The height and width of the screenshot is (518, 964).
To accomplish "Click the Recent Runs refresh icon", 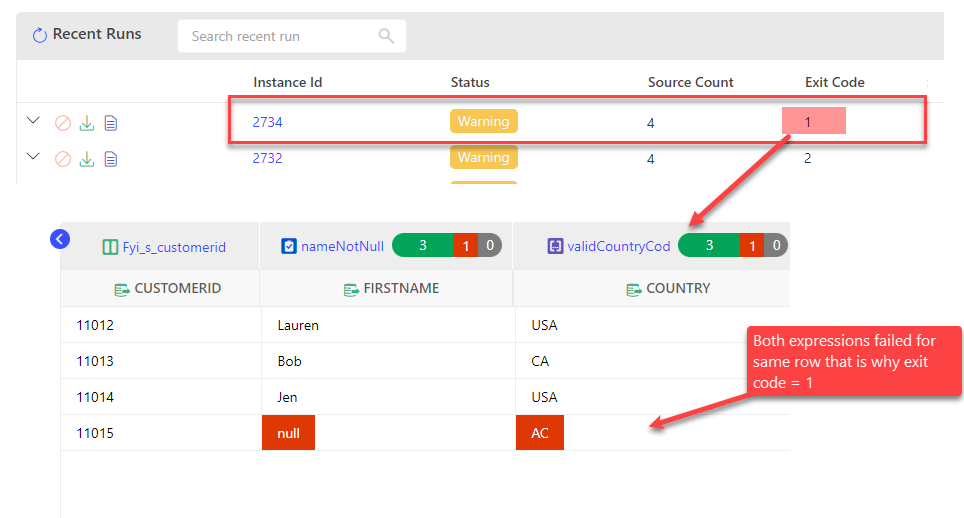I will (40, 36).
